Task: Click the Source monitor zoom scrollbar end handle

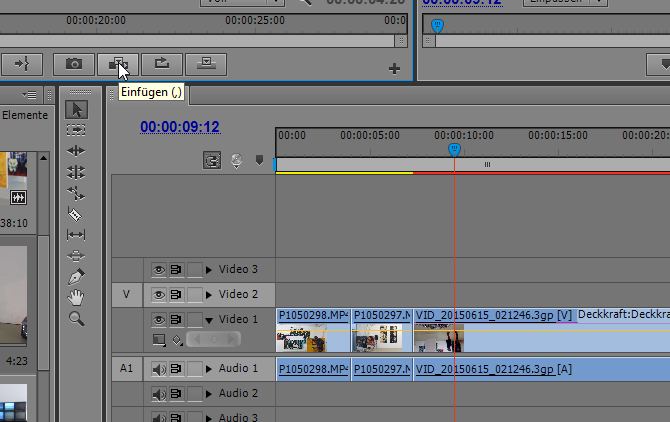Action: 401,41
